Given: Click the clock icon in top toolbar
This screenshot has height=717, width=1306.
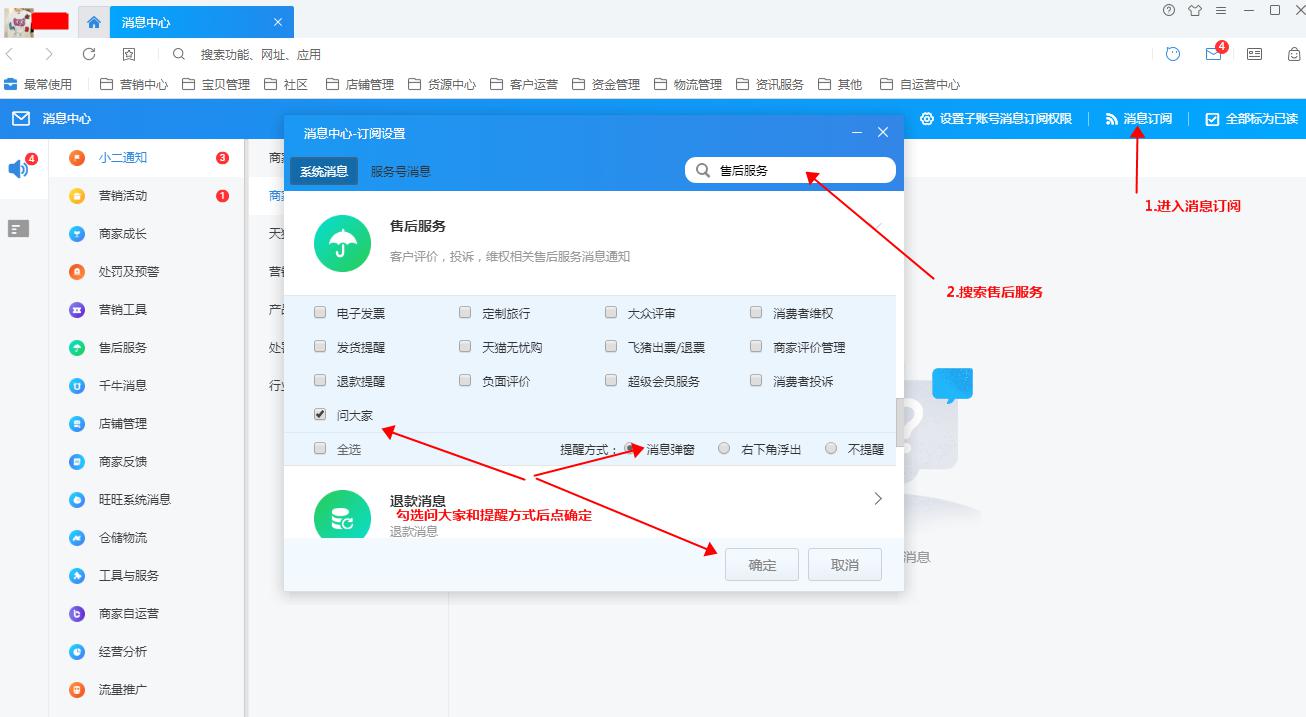Looking at the screenshot, I should point(1173,54).
